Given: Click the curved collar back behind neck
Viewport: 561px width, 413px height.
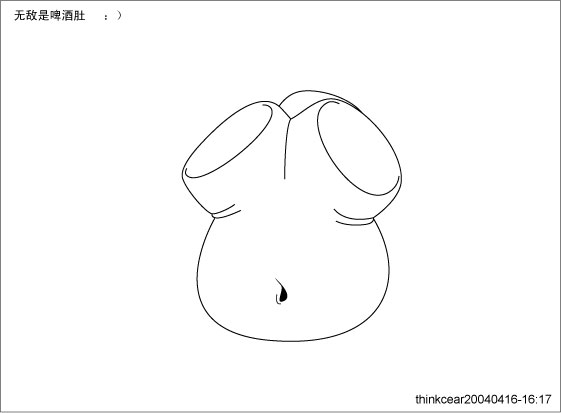Looking at the screenshot, I should click(318, 98).
